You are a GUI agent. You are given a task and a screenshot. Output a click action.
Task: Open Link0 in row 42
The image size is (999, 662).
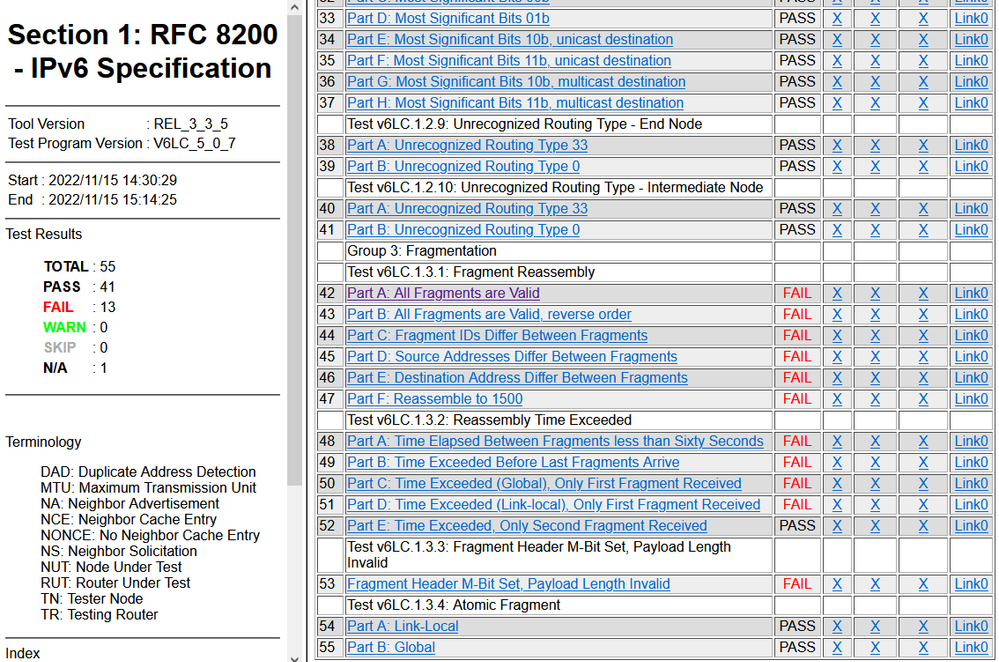point(971,293)
